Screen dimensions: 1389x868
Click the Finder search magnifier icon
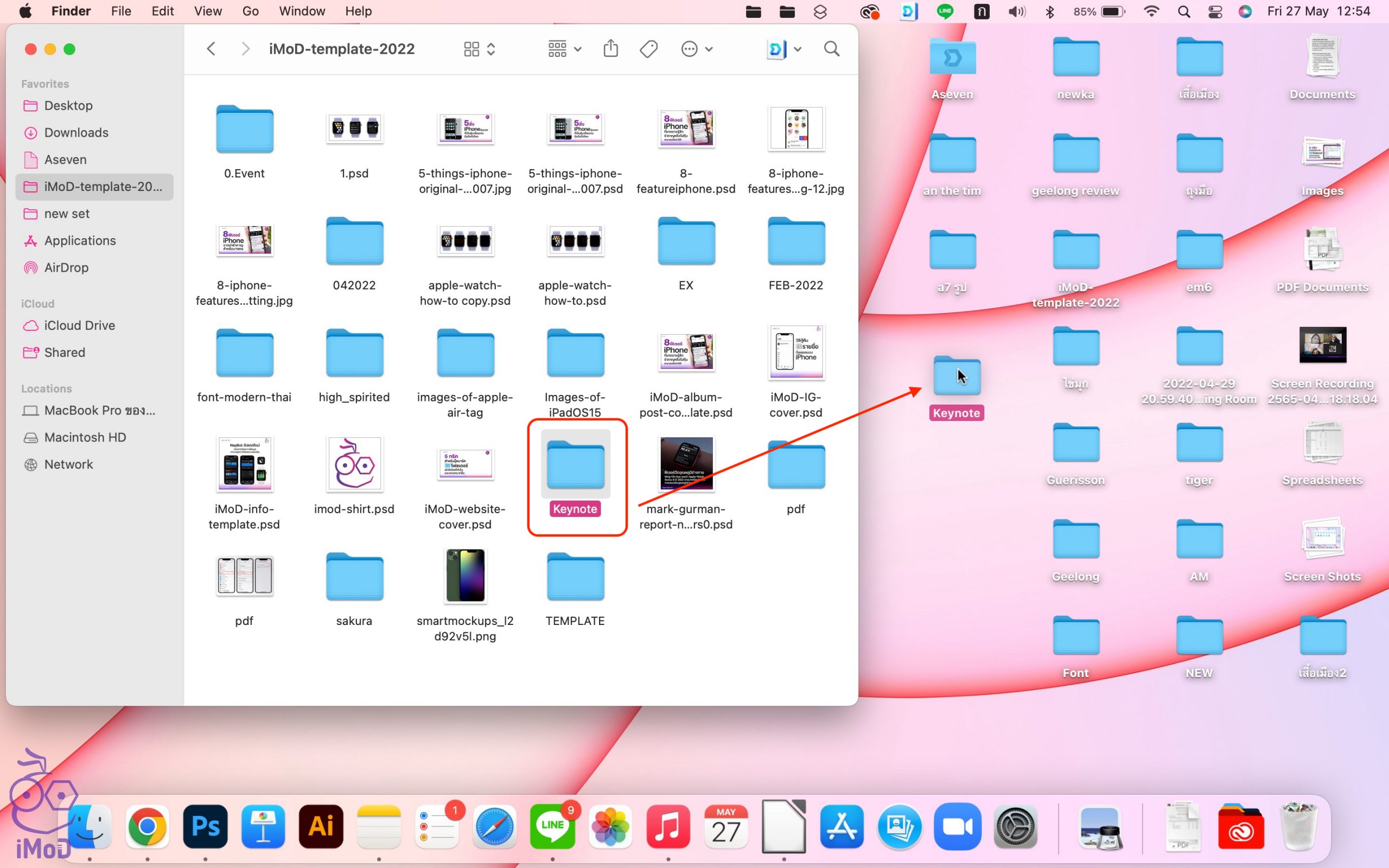[x=832, y=49]
